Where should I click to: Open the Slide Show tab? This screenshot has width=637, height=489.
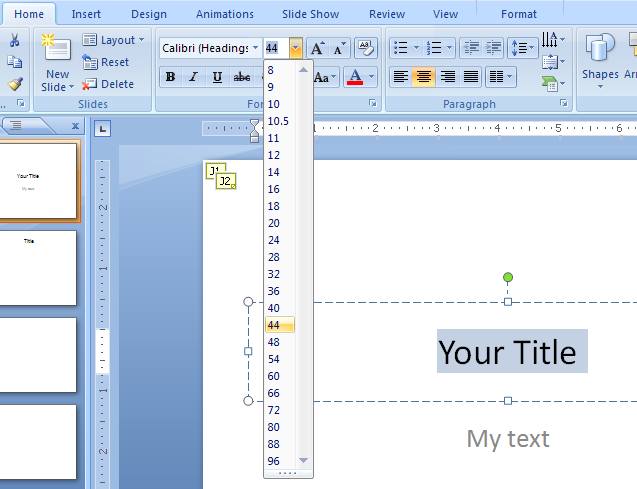[310, 14]
